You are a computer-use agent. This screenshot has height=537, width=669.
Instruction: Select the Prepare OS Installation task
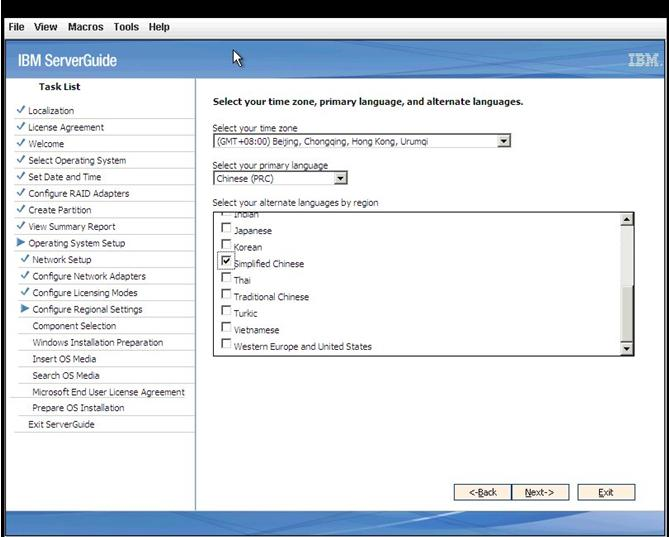(79, 408)
